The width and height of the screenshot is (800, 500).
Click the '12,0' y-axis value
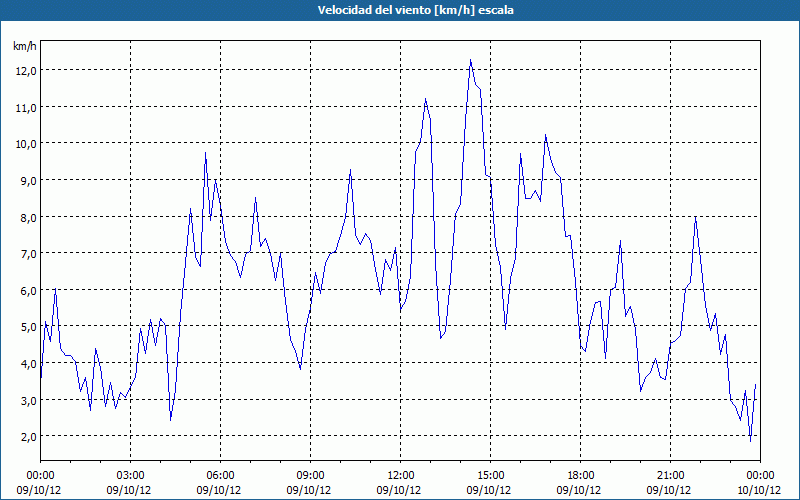tap(26, 71)
